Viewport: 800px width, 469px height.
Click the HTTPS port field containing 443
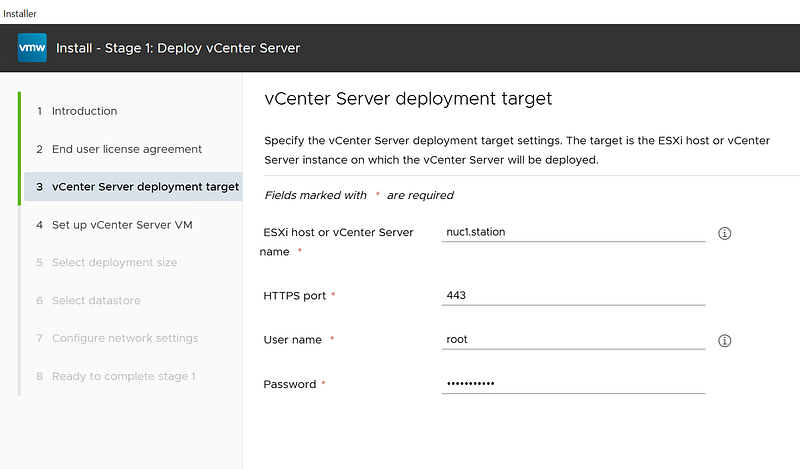pyautogui.click(x=573, y=296)
